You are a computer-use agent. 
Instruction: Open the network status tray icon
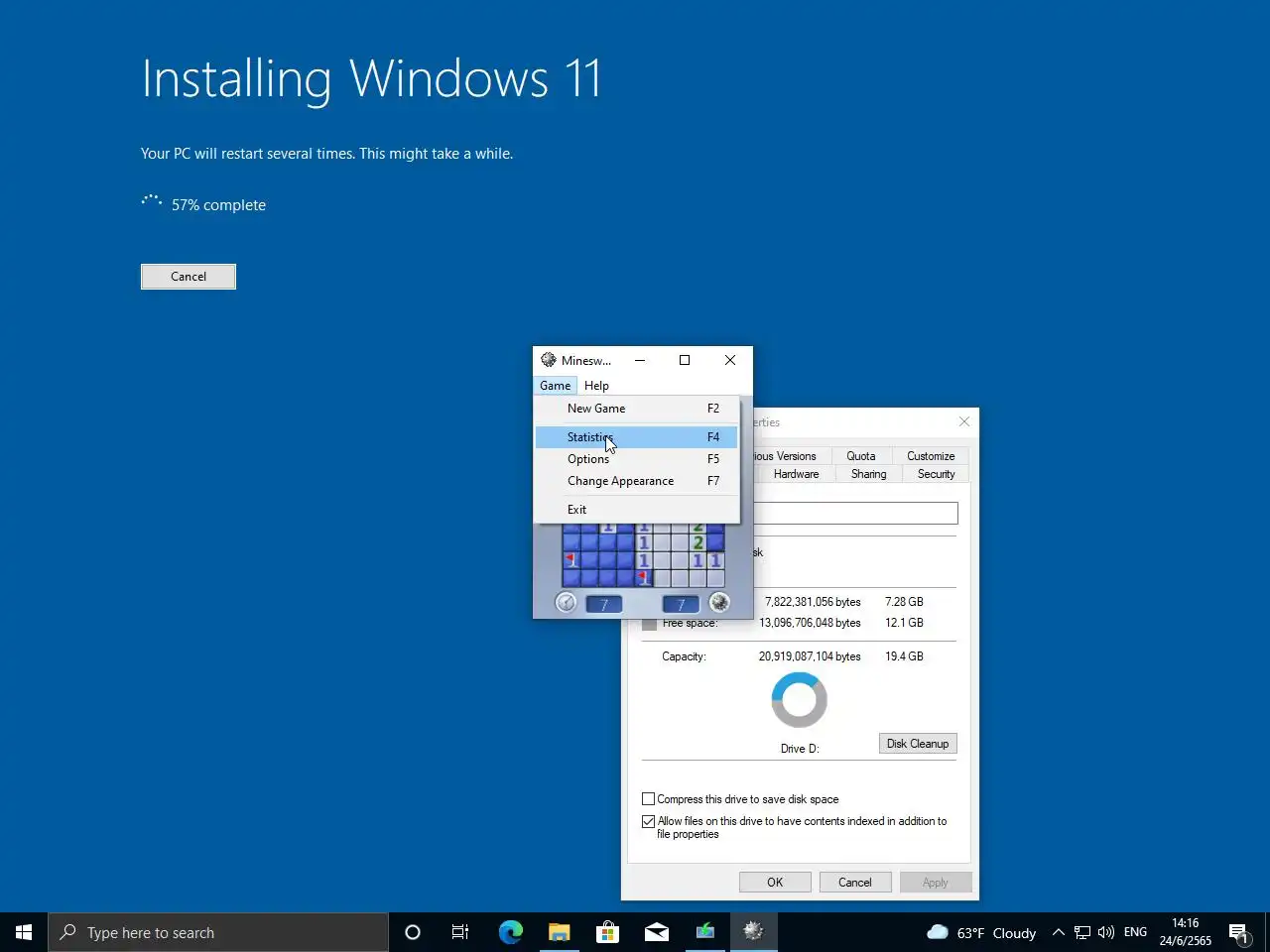(1082, 932)
